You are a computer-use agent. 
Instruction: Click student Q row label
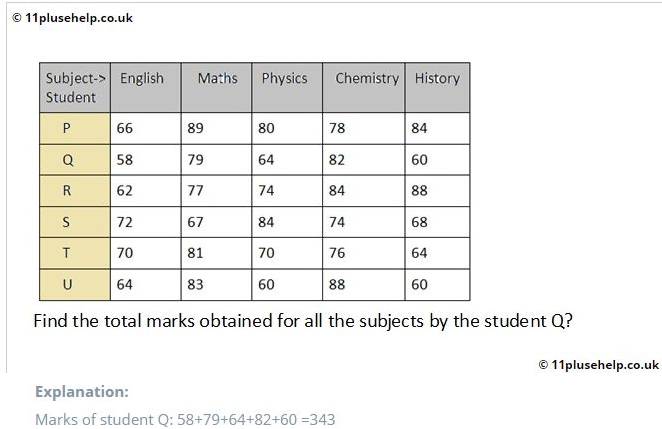click(x=75, y=160)
